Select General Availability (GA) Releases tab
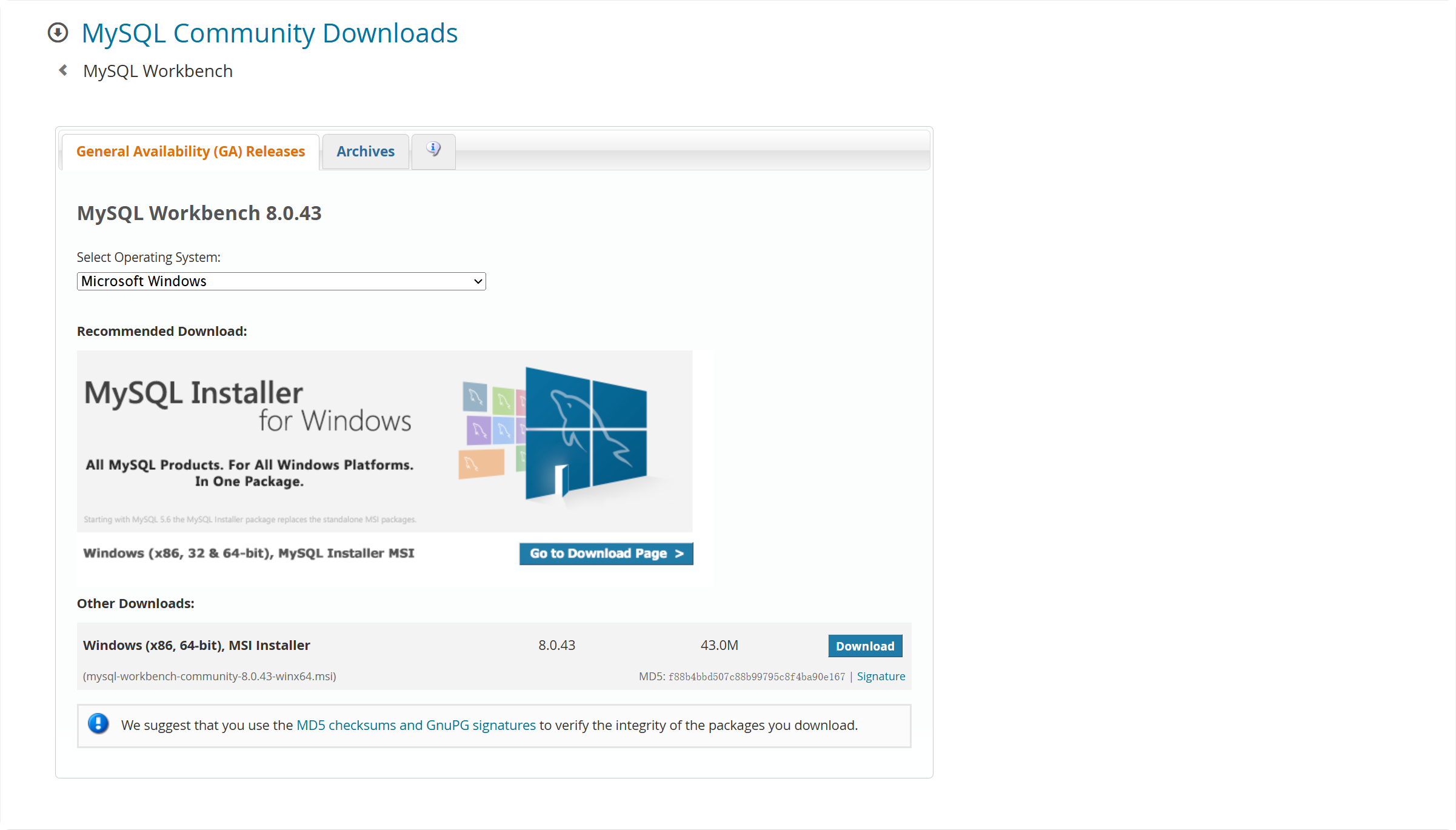This screenshot has width=1456, height=830. [190, 152]
